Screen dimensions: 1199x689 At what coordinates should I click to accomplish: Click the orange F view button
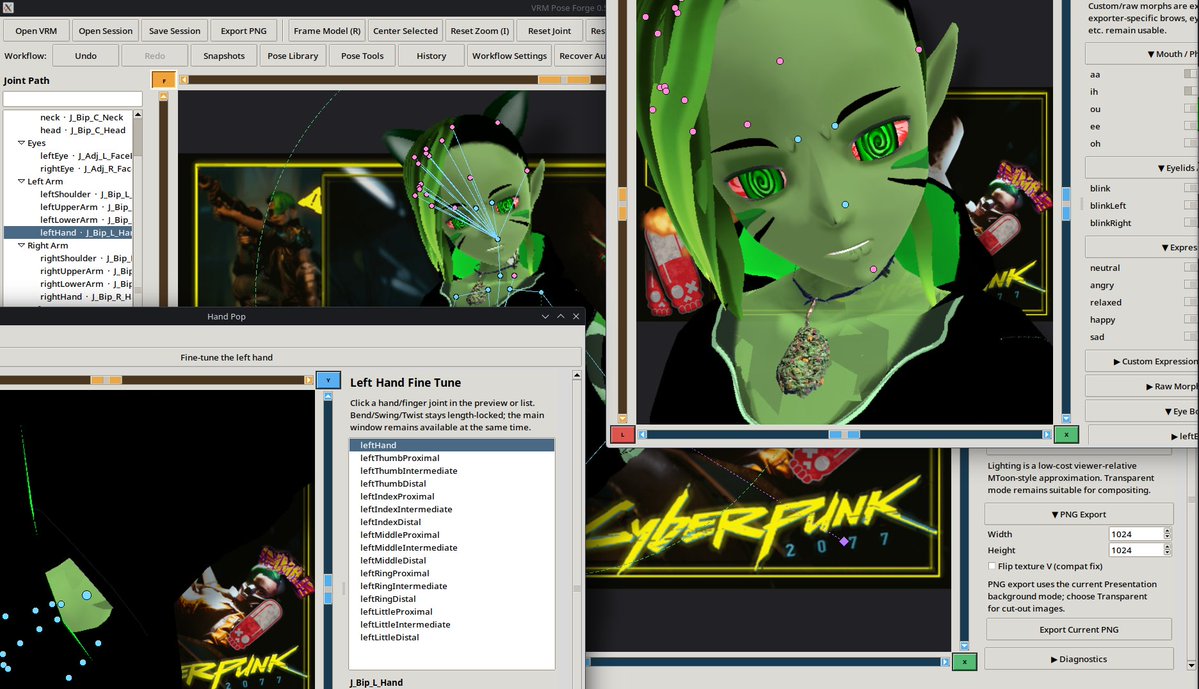(x=164, y=80)
